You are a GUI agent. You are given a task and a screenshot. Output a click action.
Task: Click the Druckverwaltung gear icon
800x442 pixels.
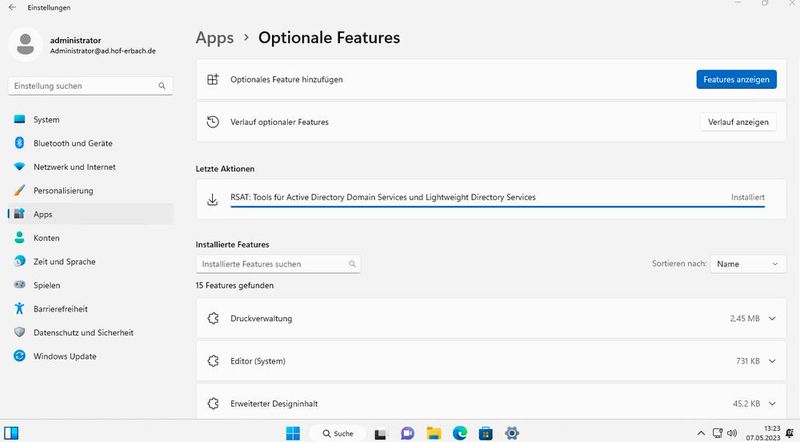point(213,318)
